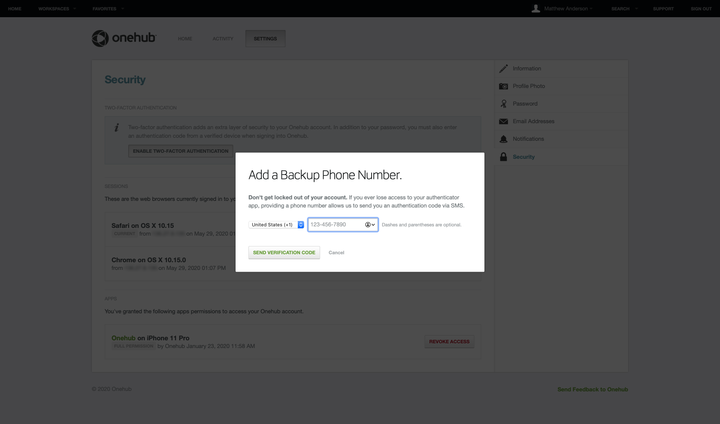The height and width of the screenshot is (424, 720).
Task: Select the Settings tab
Action: (265, 39)
